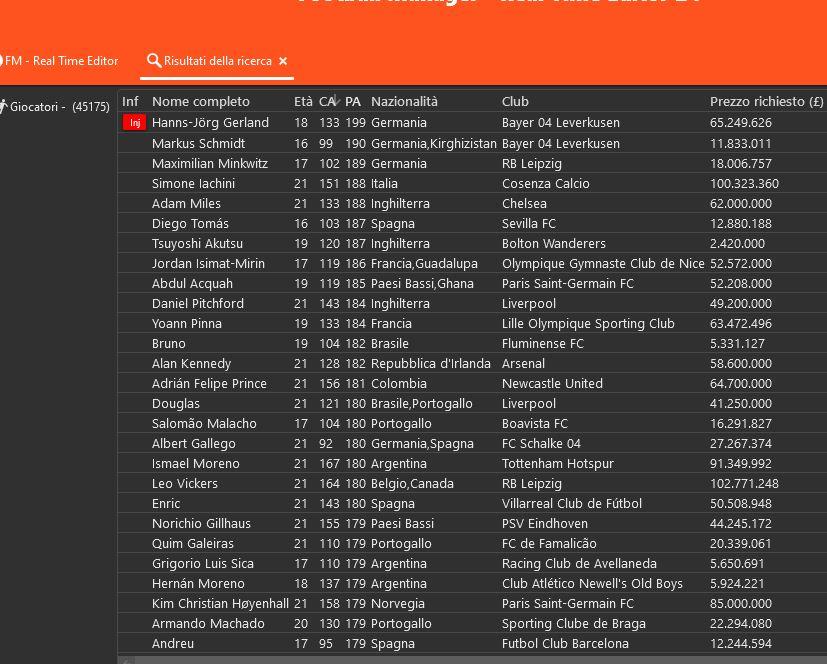Toggle the CA column sort arrow
This screenshot has width=827, height=664.
337,101
